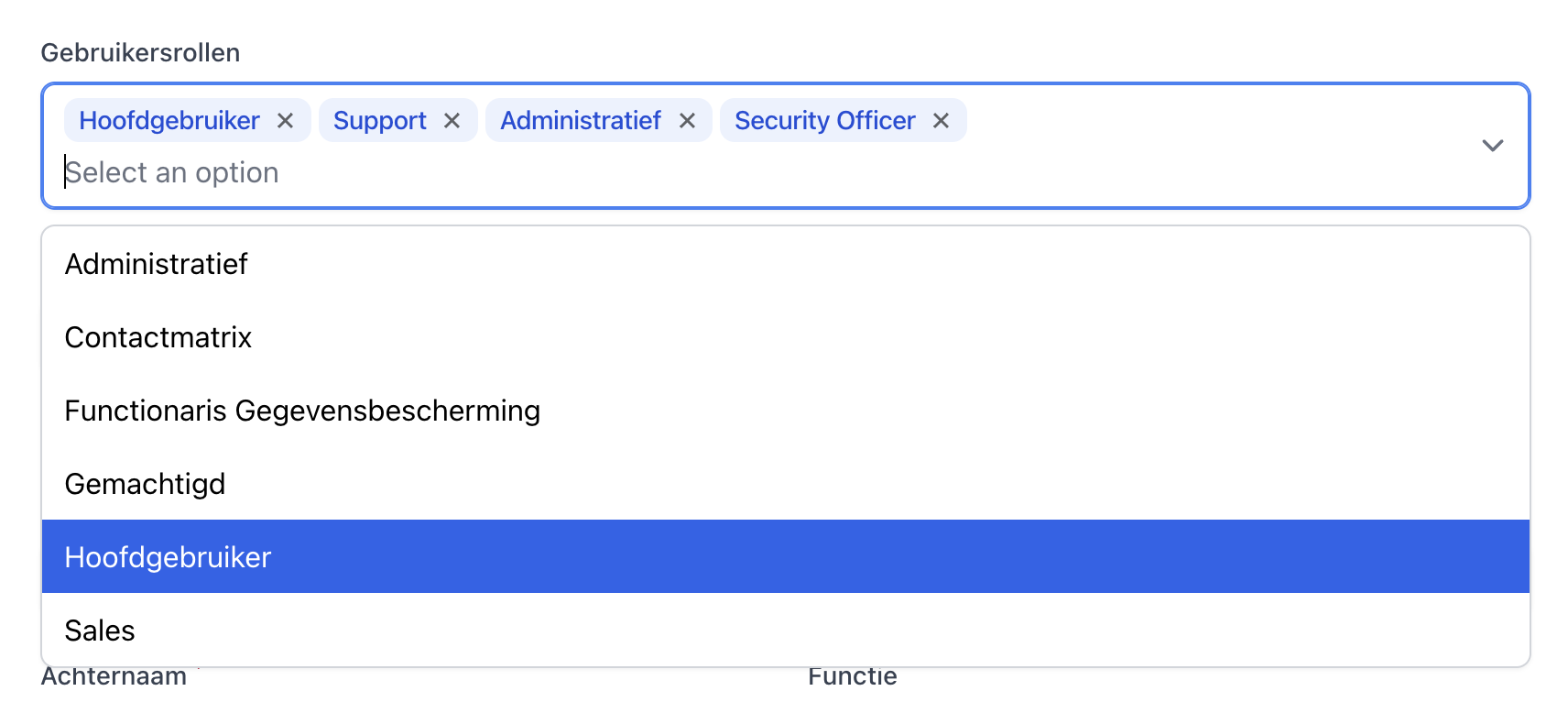Click the Administratief tag label
This screenshot has height=702, width=1568.
[x=581, y=121]
